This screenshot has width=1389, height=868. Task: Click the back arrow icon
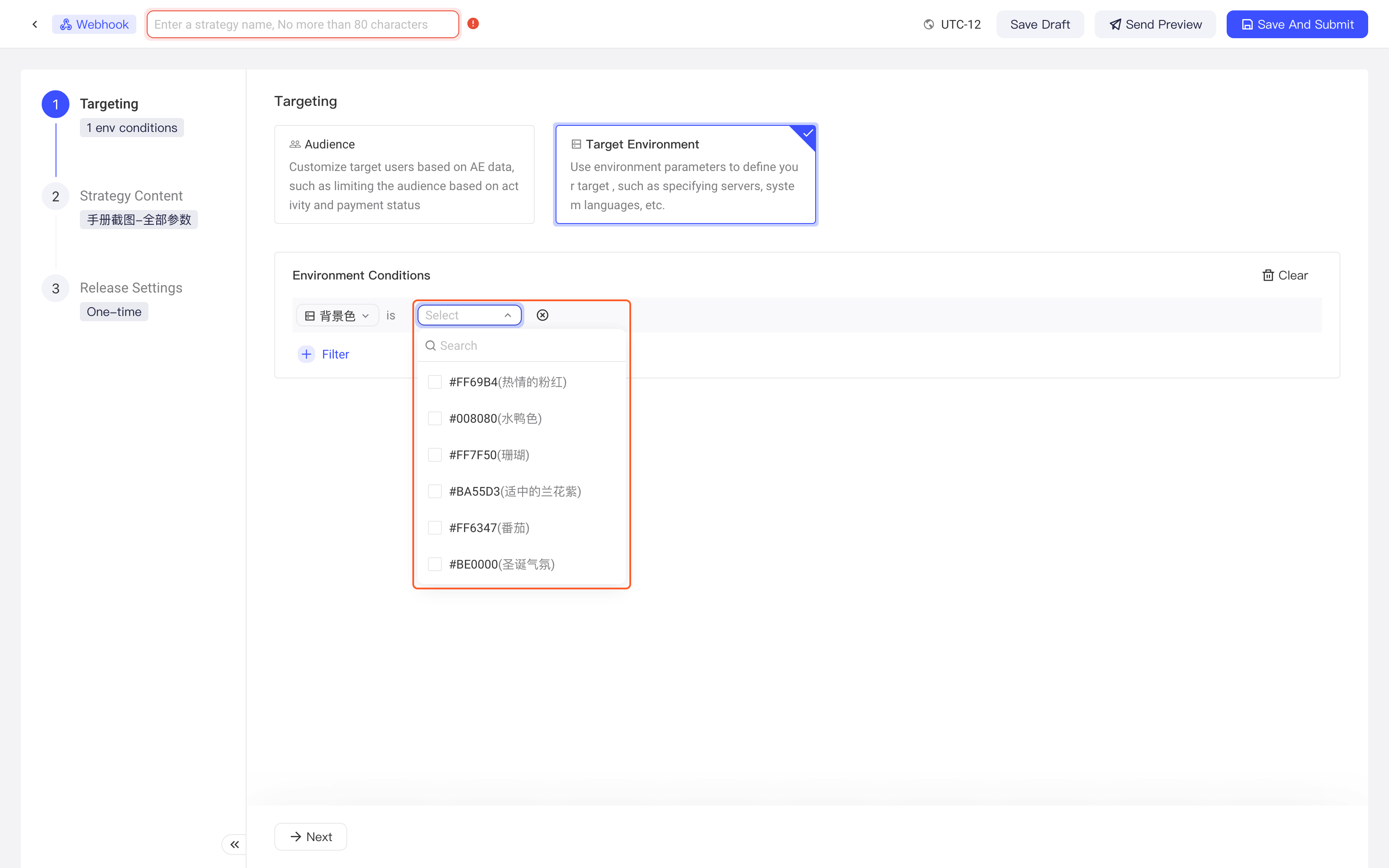35,24
